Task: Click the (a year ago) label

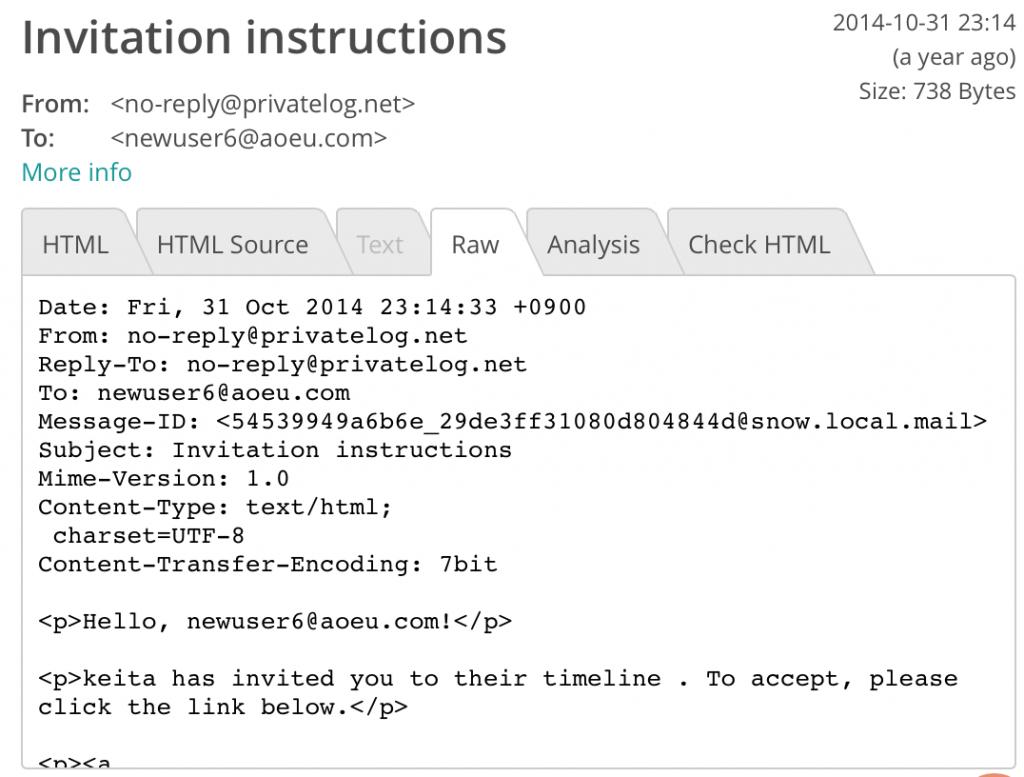Action: click(954, 58)
